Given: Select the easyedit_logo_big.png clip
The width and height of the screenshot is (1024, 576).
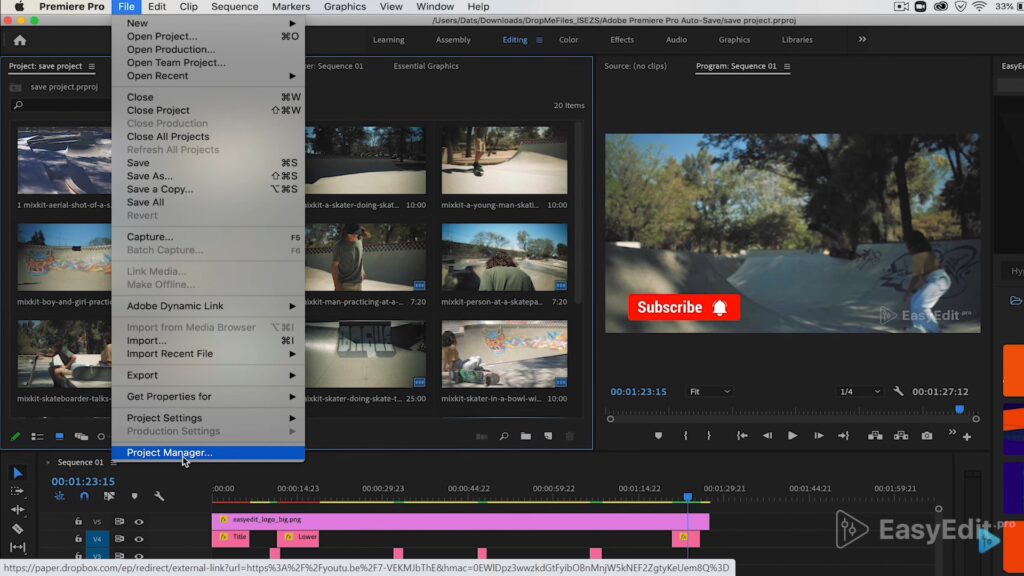Looking at the screenshot, I should click(460, 520).
